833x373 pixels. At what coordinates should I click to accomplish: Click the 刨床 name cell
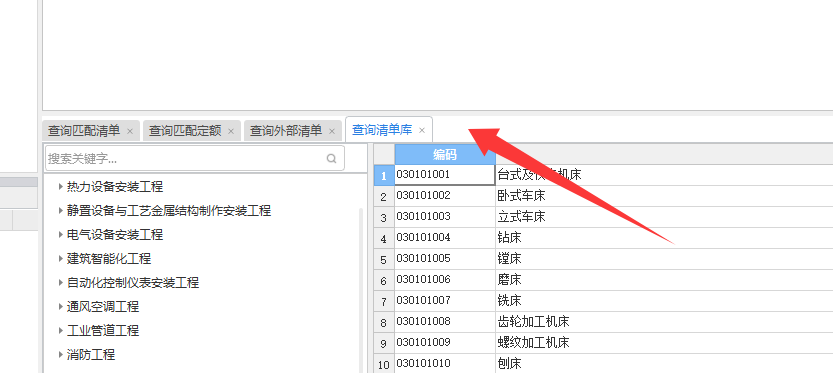664,363
